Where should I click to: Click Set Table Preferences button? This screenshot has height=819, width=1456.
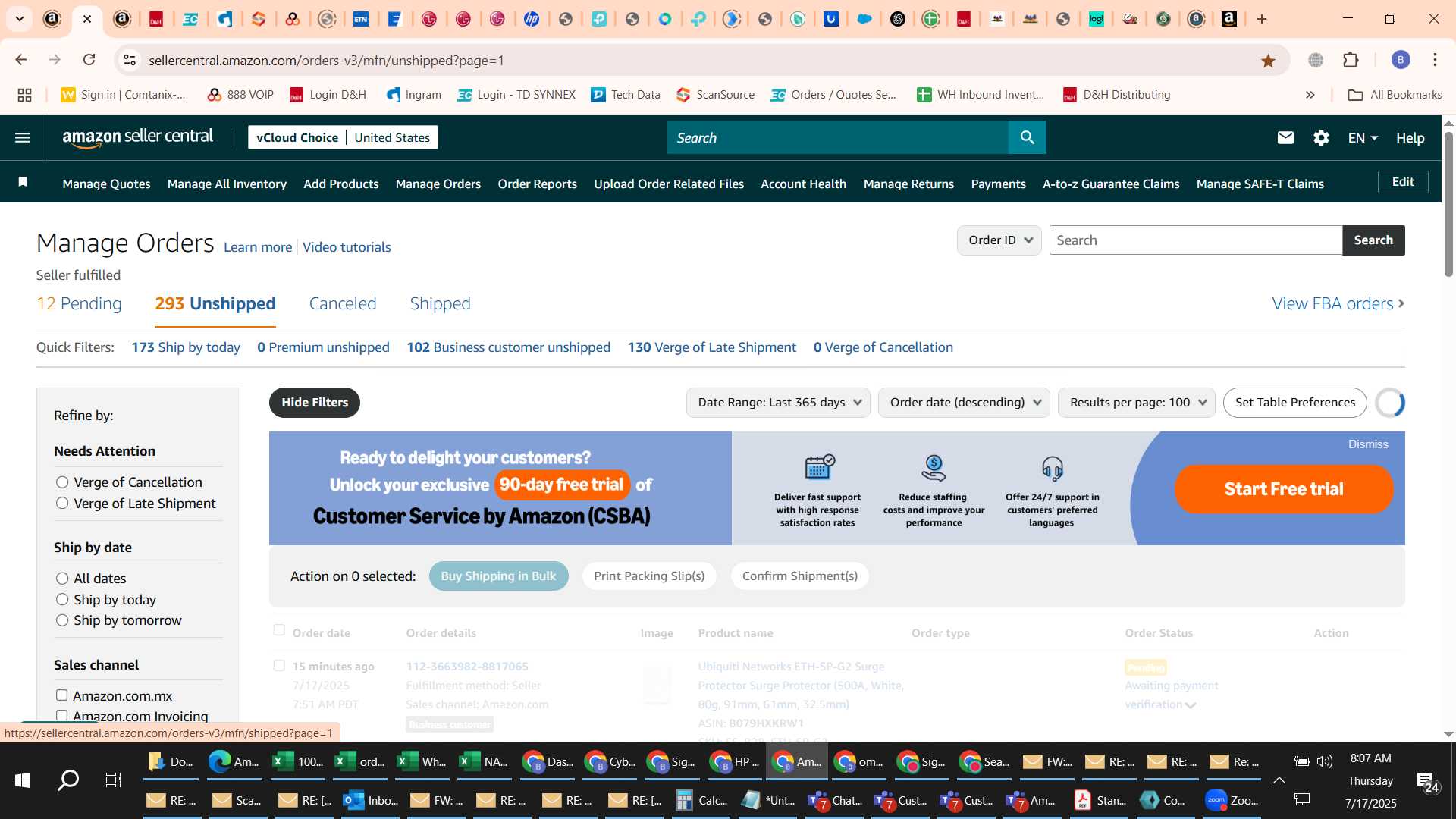click(x=1294, y=403)
